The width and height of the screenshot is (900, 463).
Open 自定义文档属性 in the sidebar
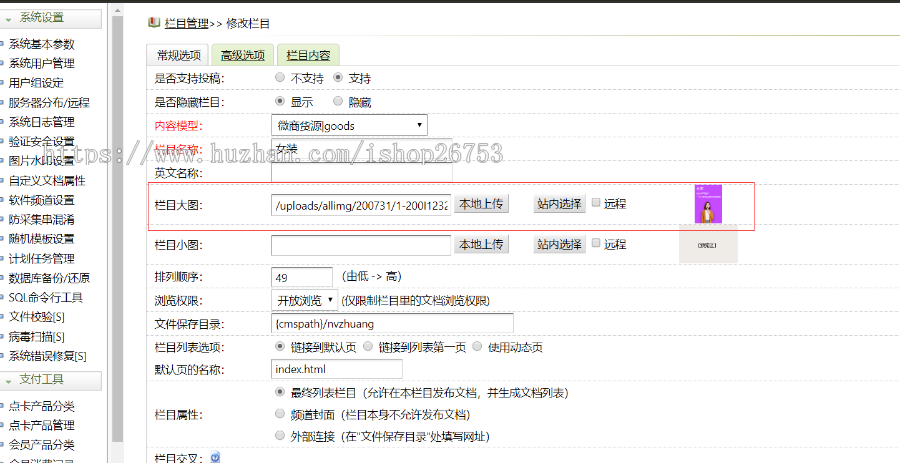(46, 181)
